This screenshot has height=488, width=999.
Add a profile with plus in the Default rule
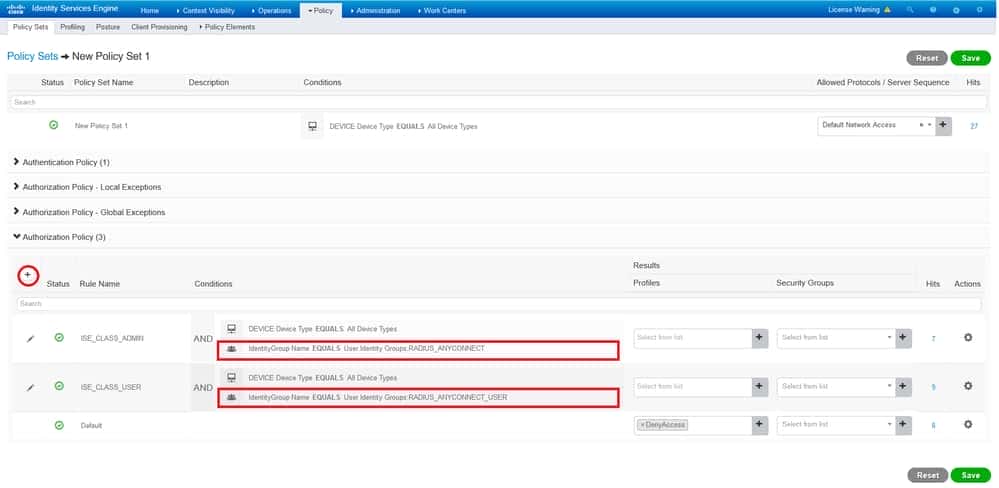[759, 425]
